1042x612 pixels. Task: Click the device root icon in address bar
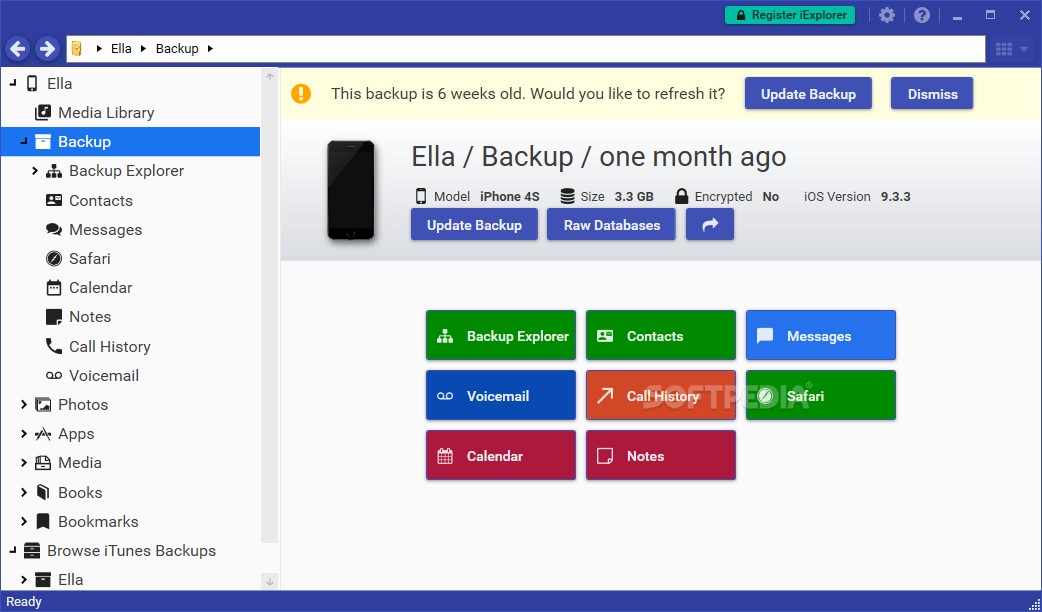(x=77, y=49)
